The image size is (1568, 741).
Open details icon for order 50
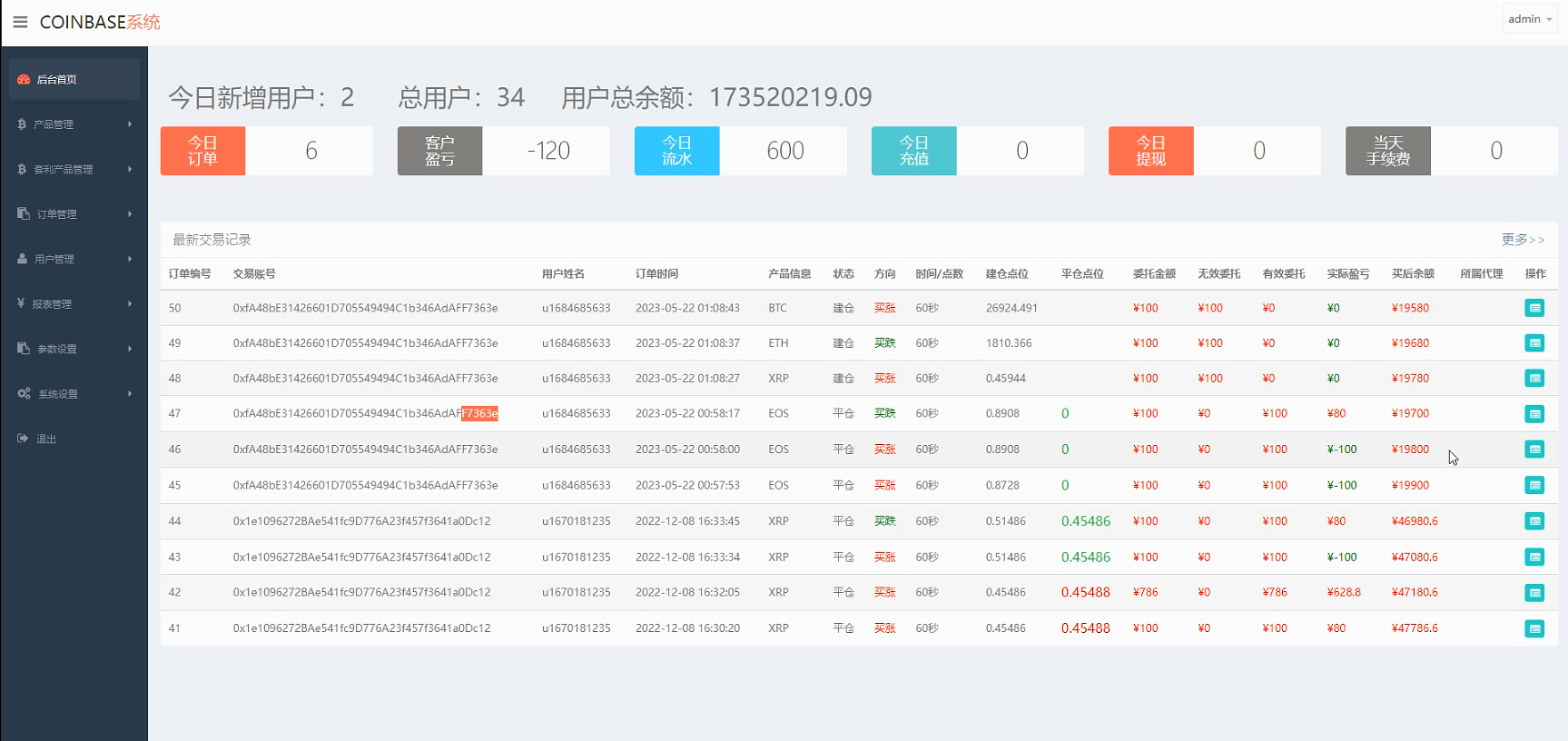1534,308
